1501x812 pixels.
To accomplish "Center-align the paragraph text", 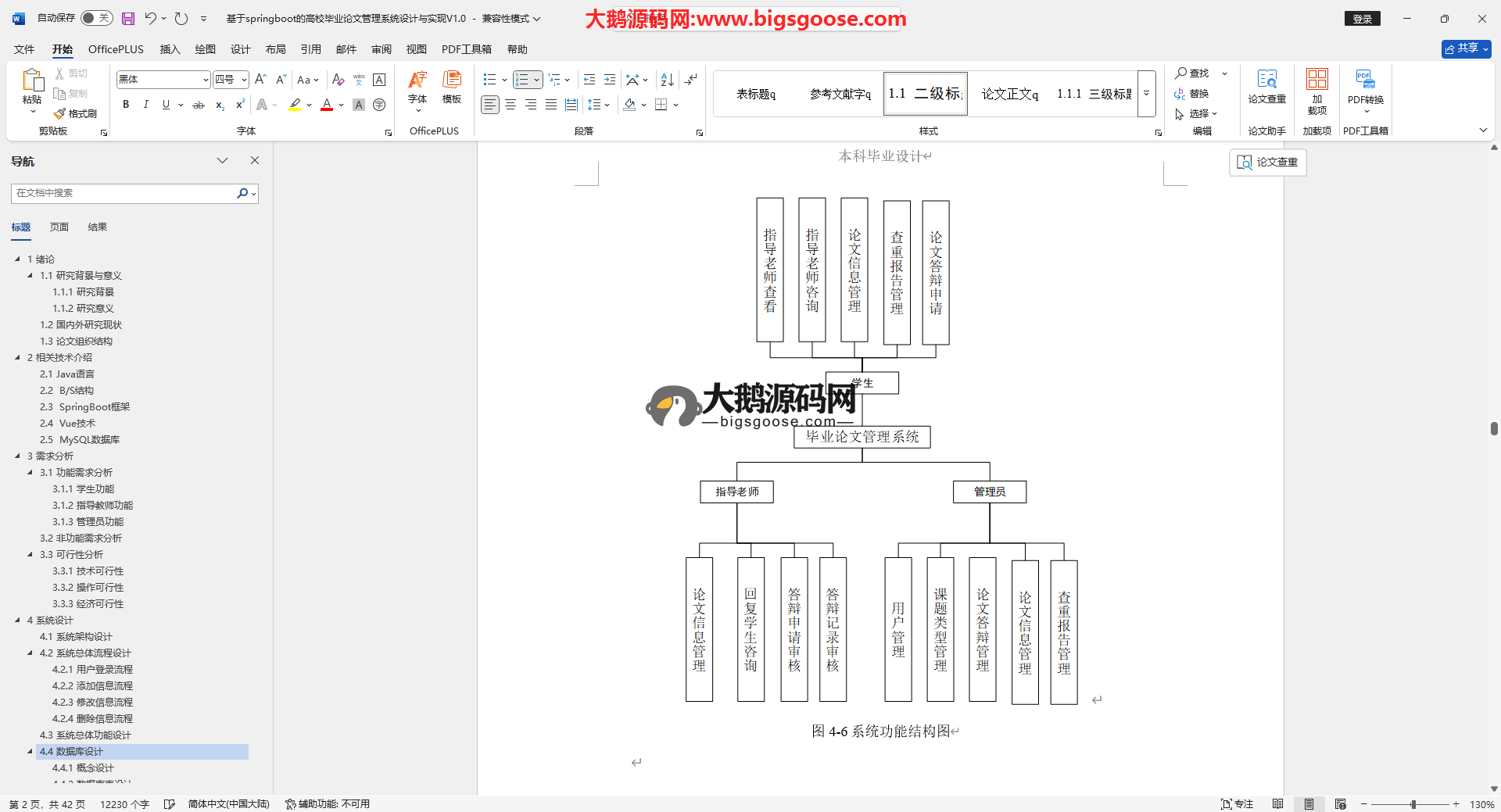I will [510, 105].
